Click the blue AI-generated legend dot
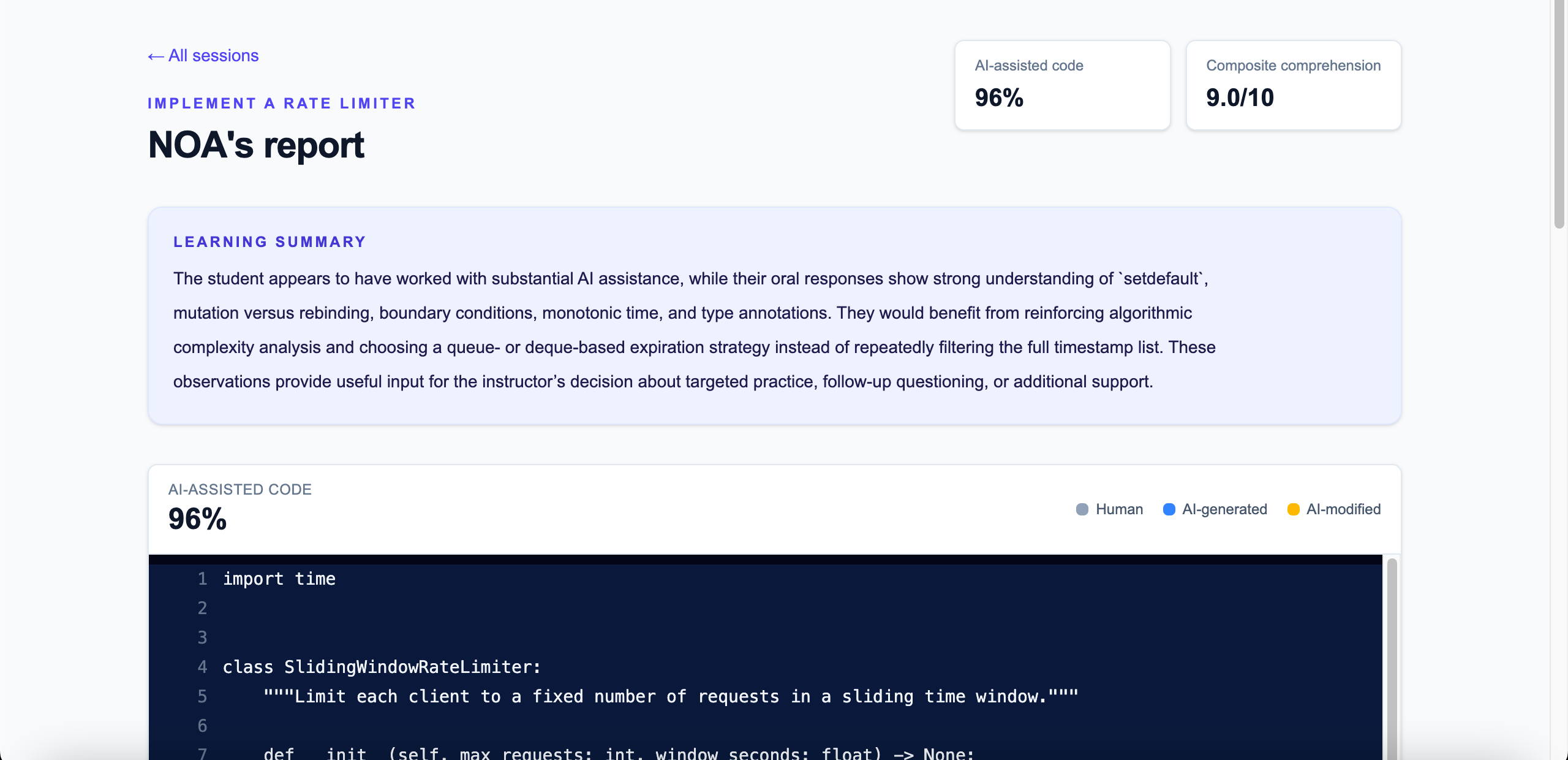 (1169, 509)
